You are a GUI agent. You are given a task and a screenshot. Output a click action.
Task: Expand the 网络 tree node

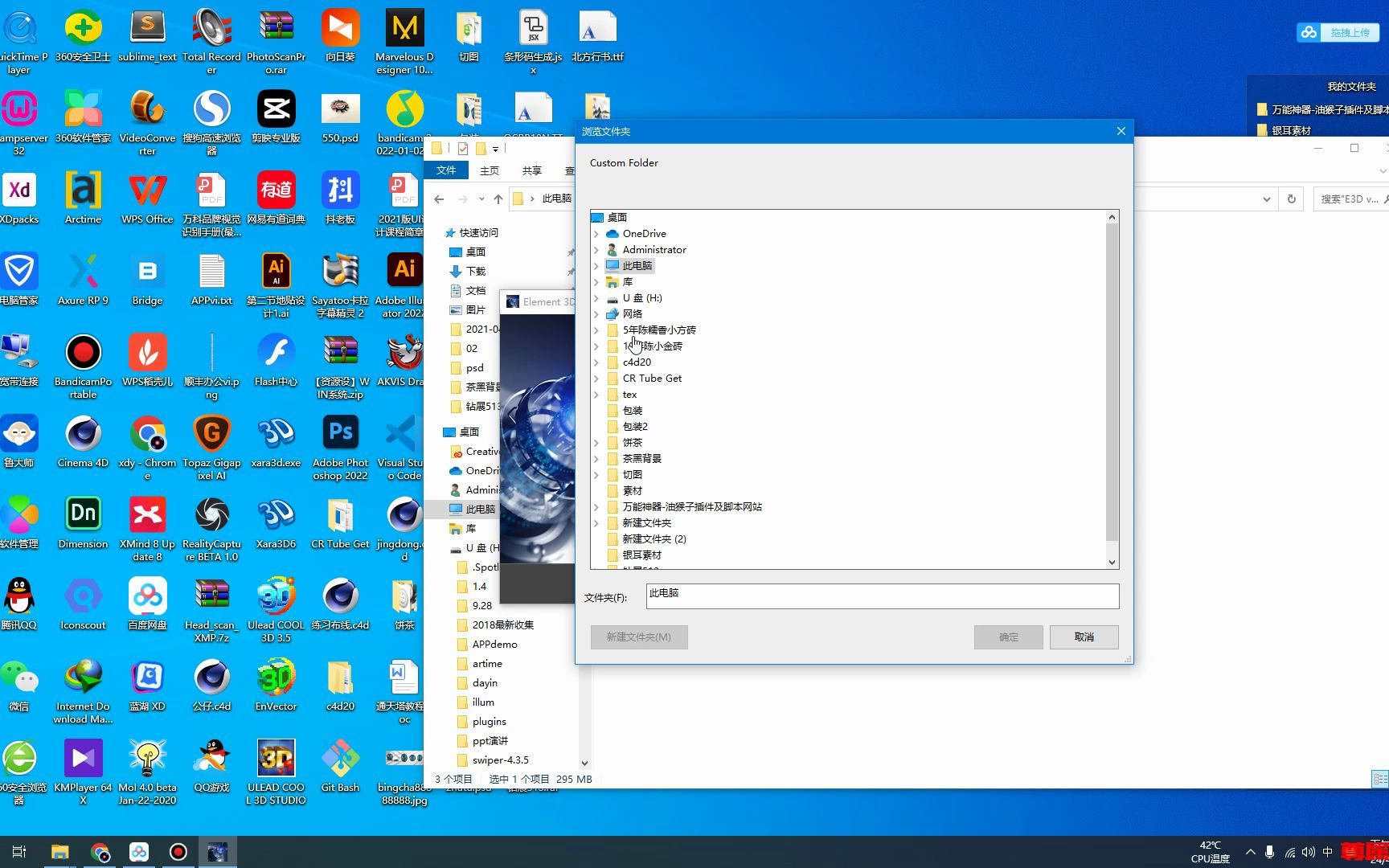click(596, 314)
